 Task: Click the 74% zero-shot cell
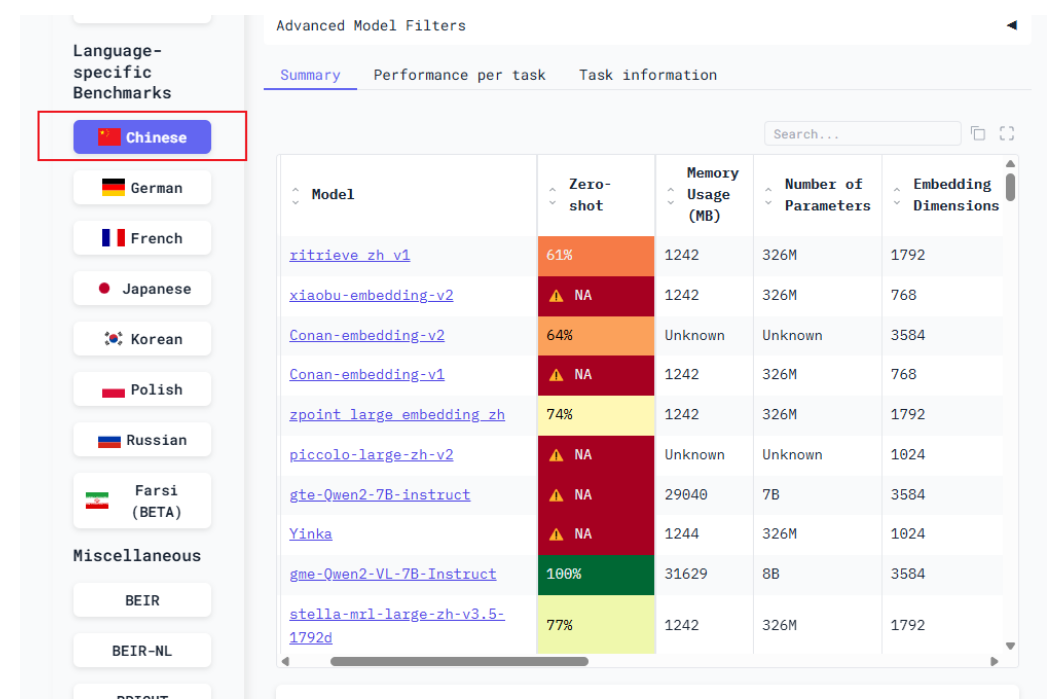(x=596, y=415)
